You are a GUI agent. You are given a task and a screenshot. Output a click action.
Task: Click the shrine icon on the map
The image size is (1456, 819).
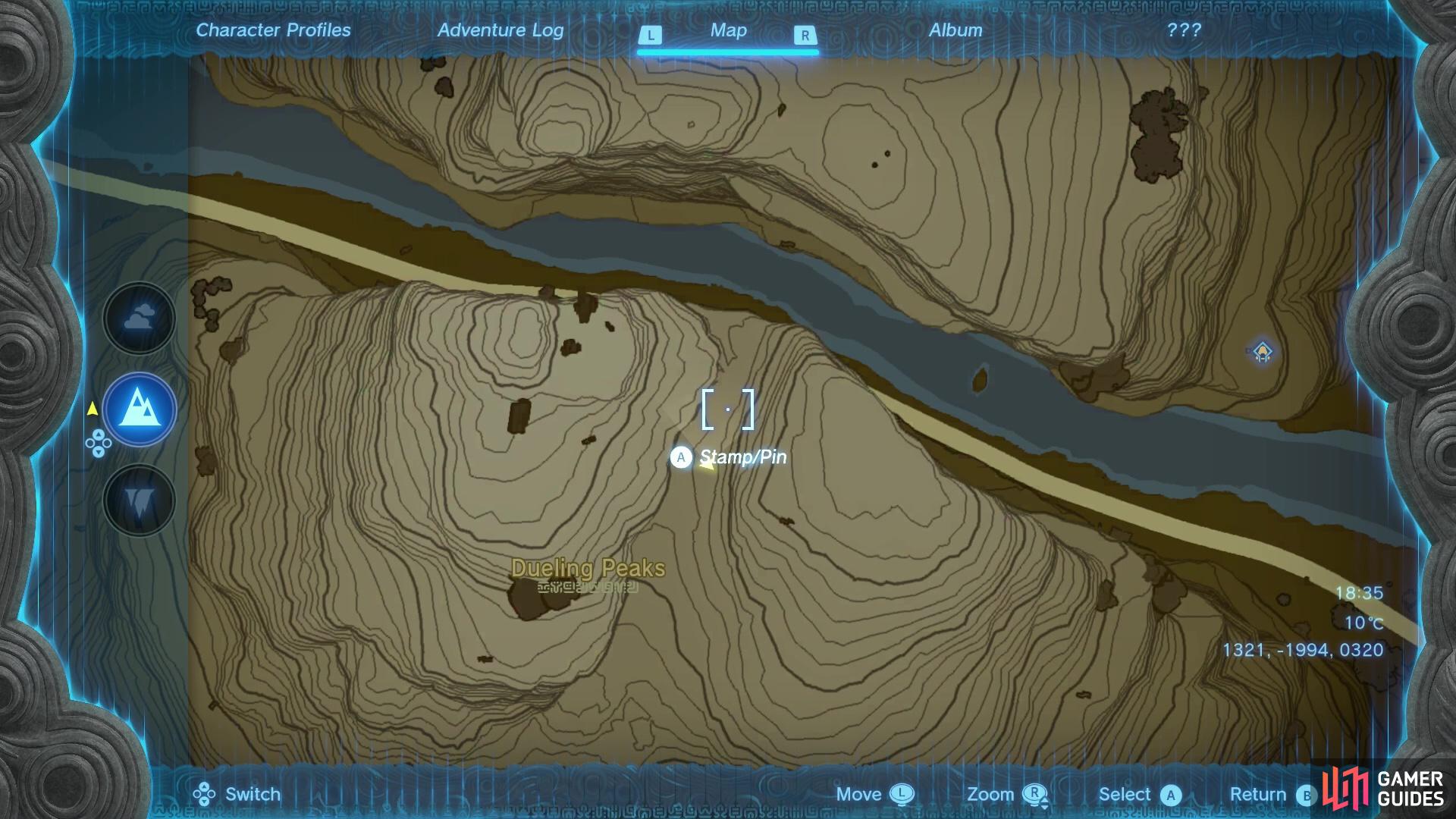(x=1262, y=352)
